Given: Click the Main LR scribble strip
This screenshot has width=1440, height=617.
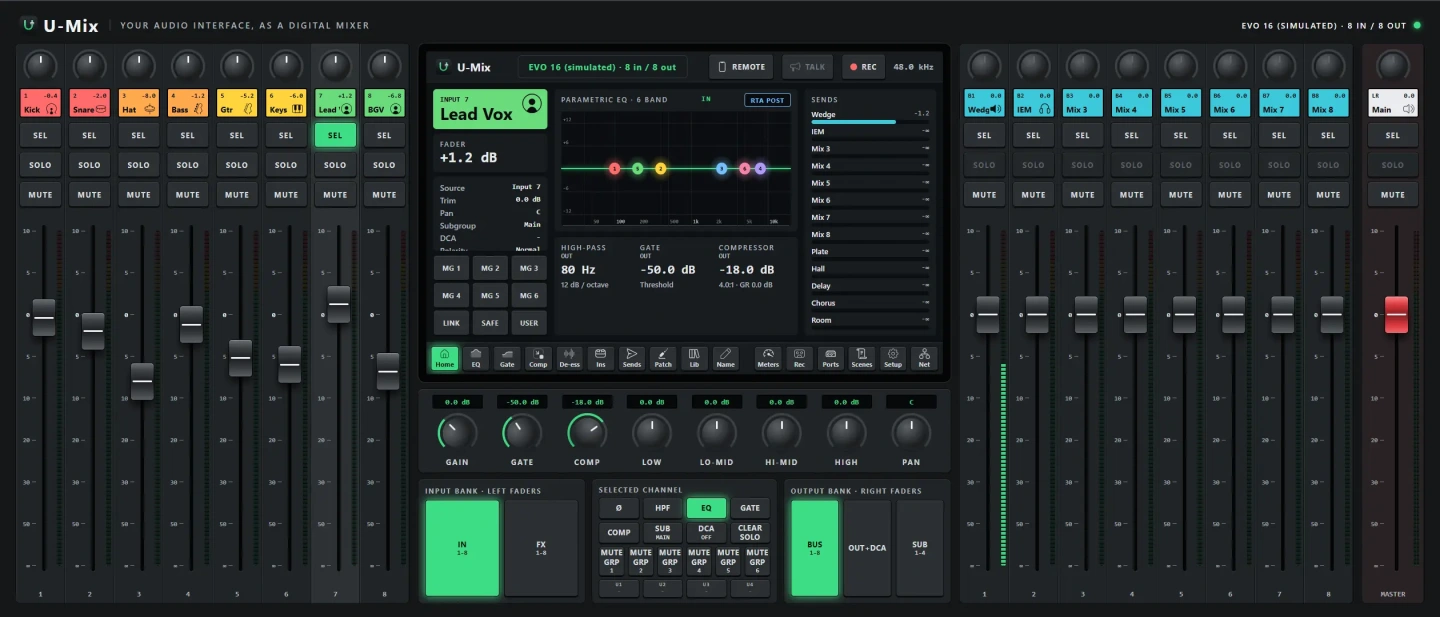Looking at the screenshot, I should [1393, 103].
